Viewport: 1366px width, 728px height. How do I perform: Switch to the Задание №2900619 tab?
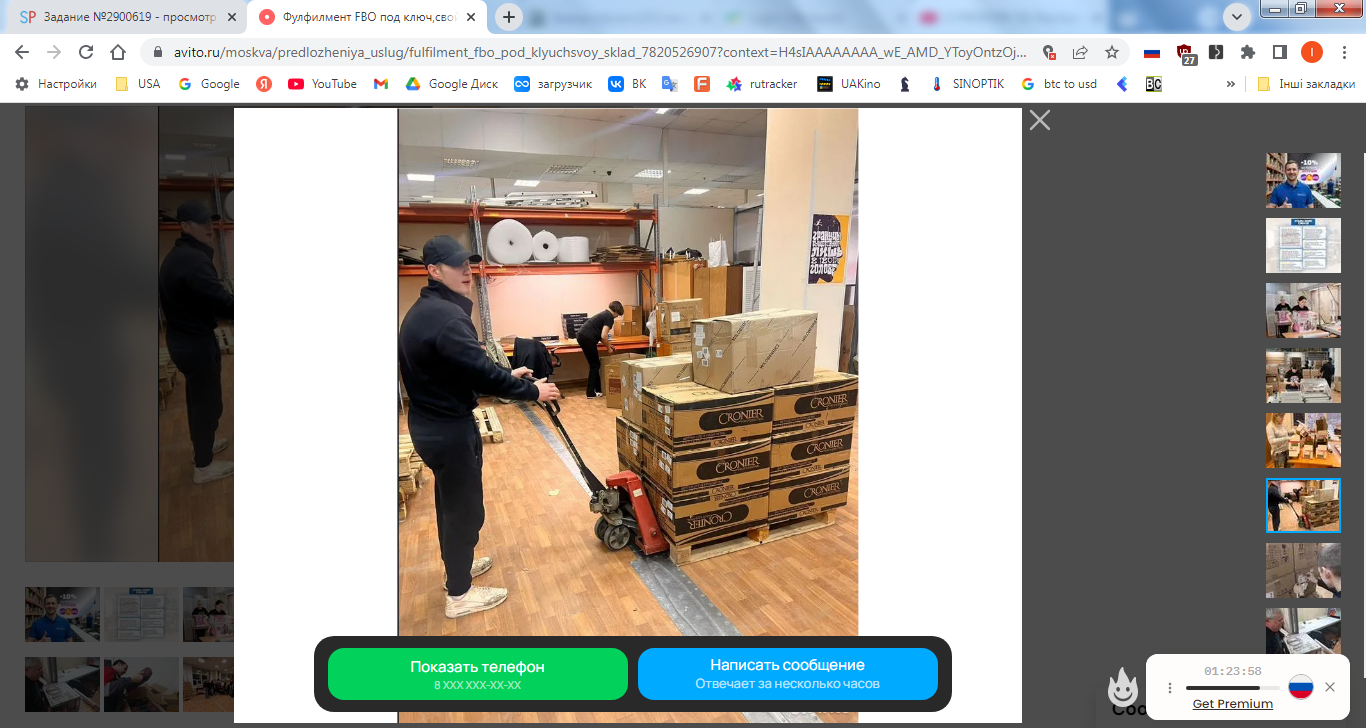[x=129, y=17]
